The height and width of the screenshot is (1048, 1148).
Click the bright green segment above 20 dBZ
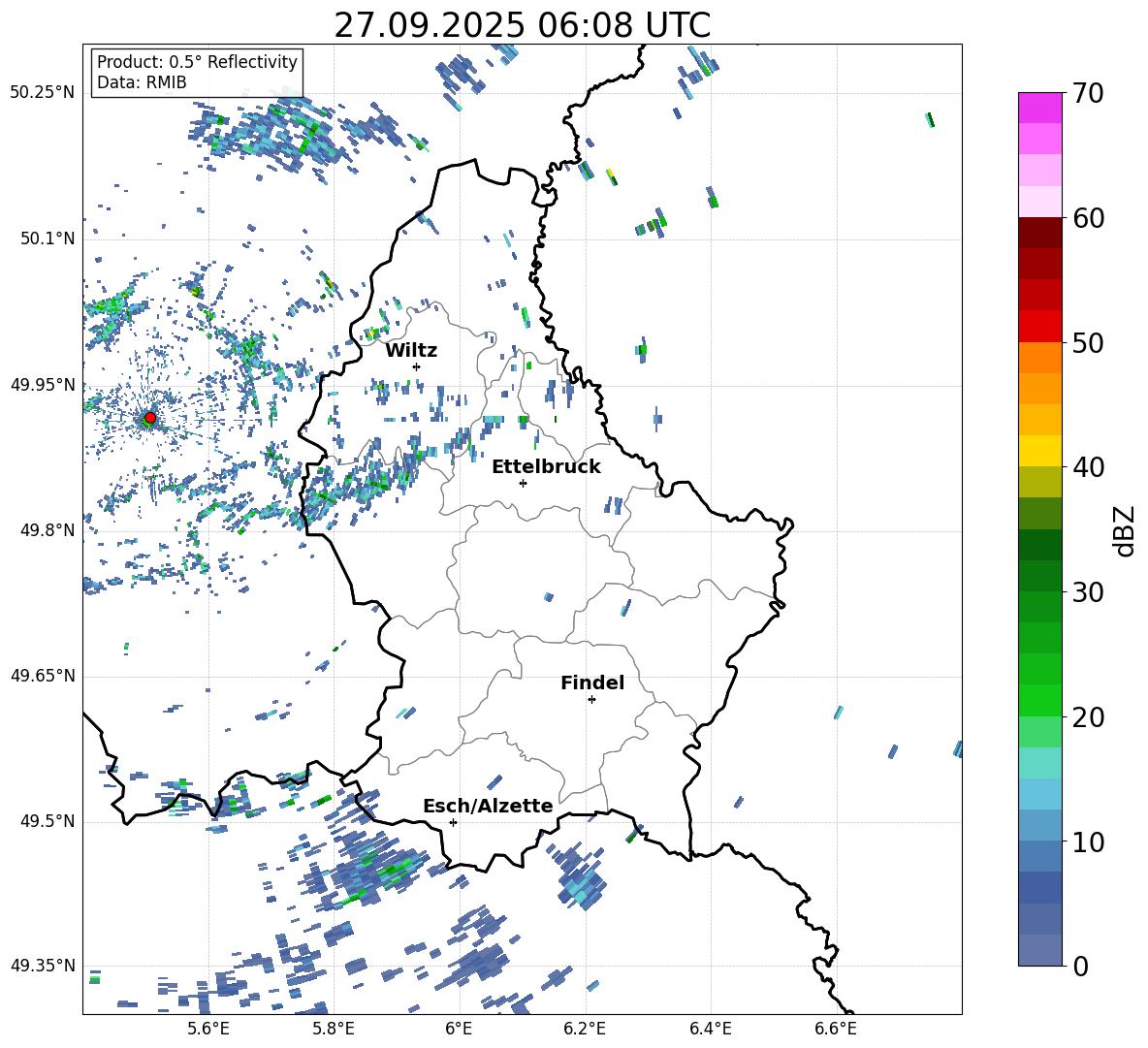(1039, 700)
